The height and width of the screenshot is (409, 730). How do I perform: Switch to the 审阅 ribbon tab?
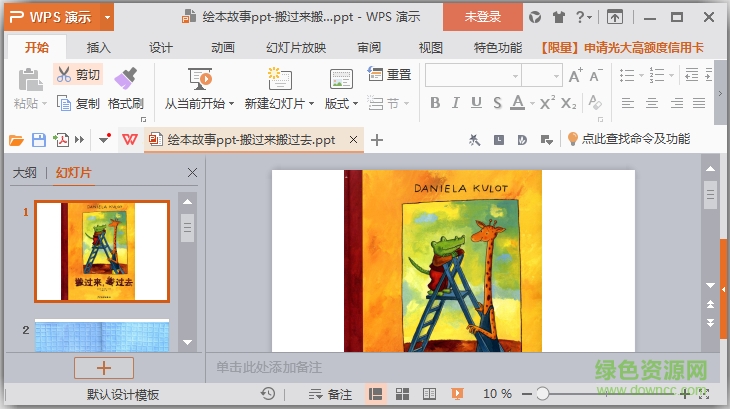pos(369,47)
